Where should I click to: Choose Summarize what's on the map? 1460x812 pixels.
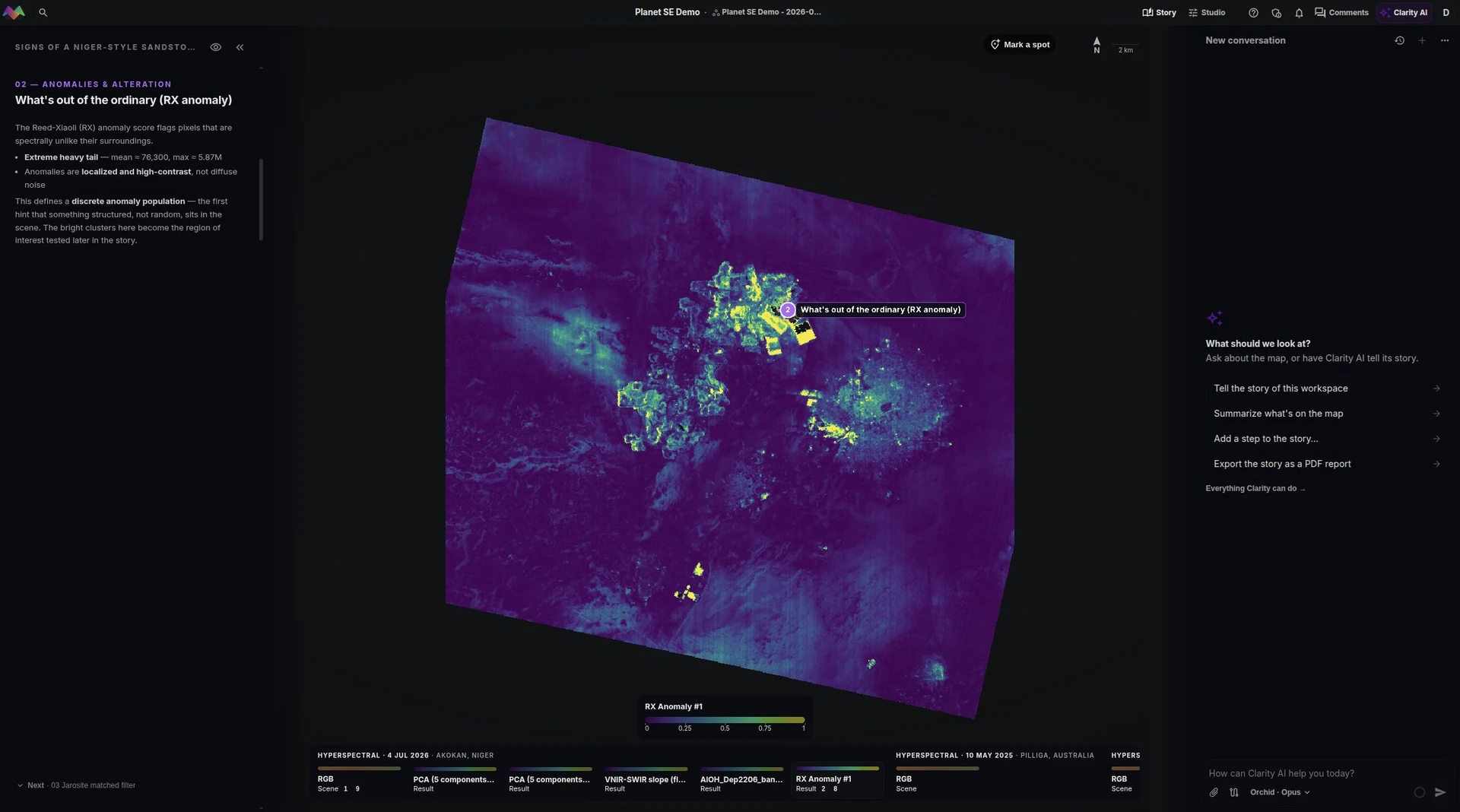point(1326,414)
